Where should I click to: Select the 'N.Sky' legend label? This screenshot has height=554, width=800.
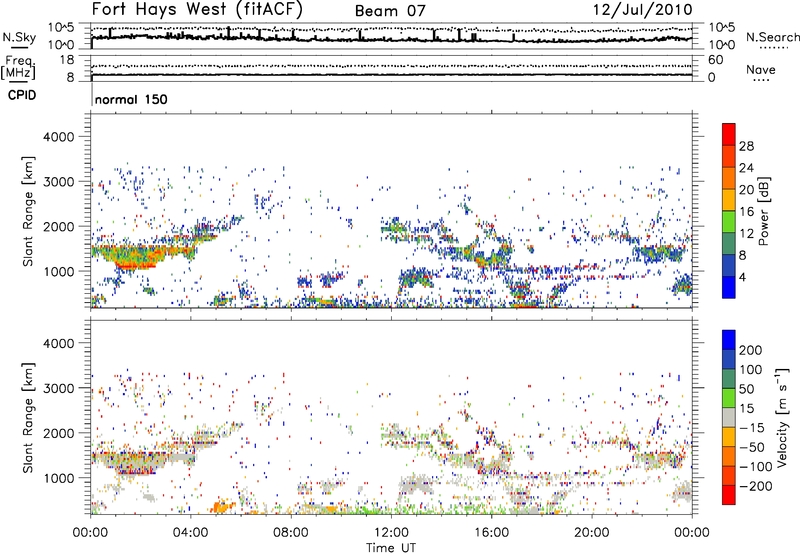click(19, 37)
